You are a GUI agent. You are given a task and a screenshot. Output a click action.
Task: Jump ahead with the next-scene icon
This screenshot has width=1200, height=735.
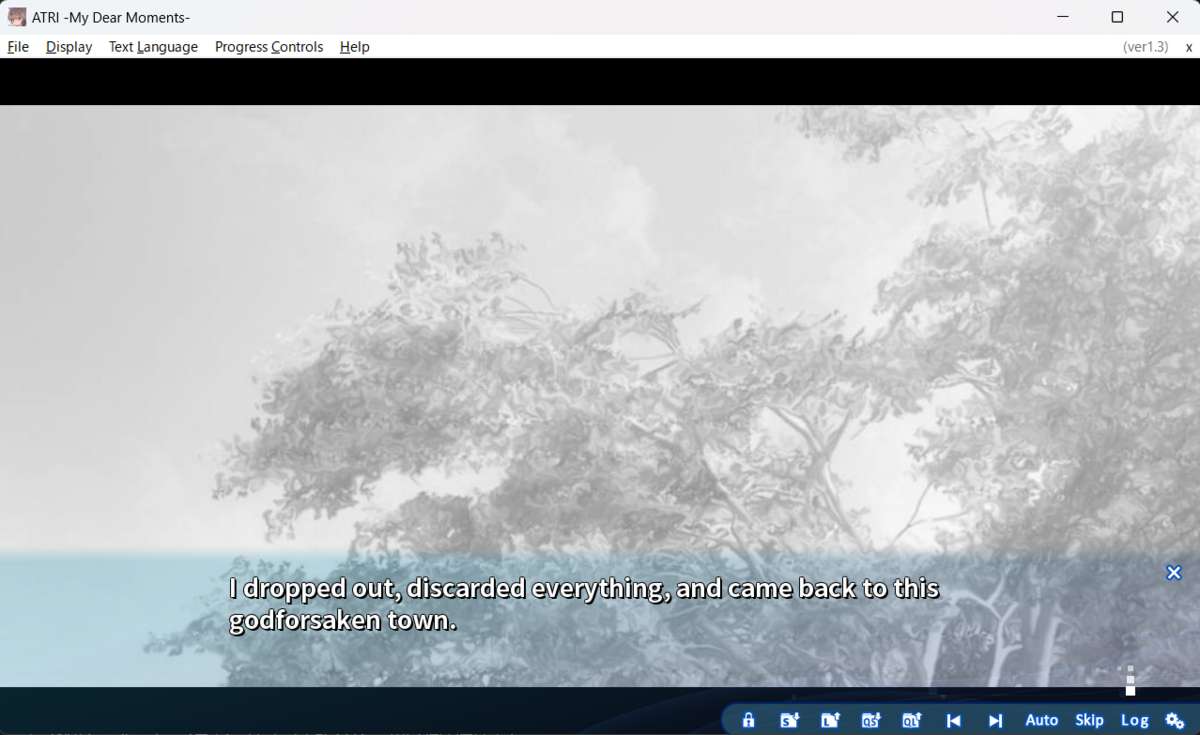pos(995,720)
